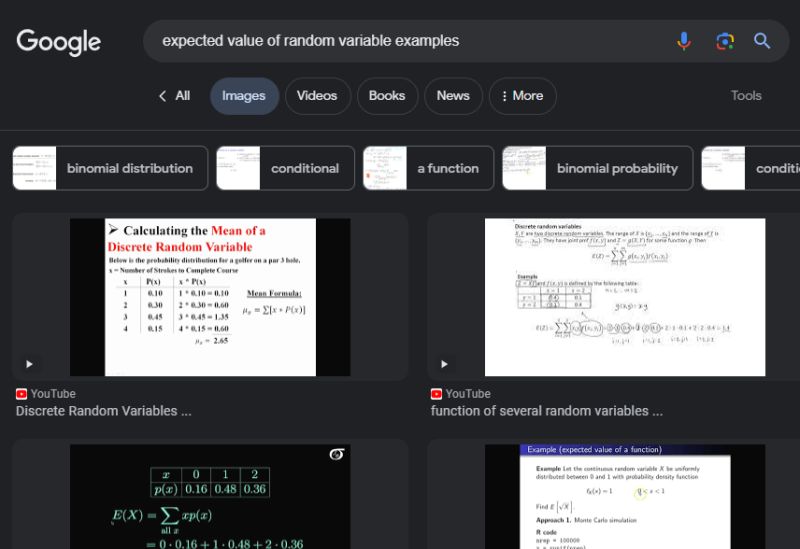Click YouTube source label under the golfer mean video
The height and width of the screenshot is (549, 800).
click(x=53, y=394)
